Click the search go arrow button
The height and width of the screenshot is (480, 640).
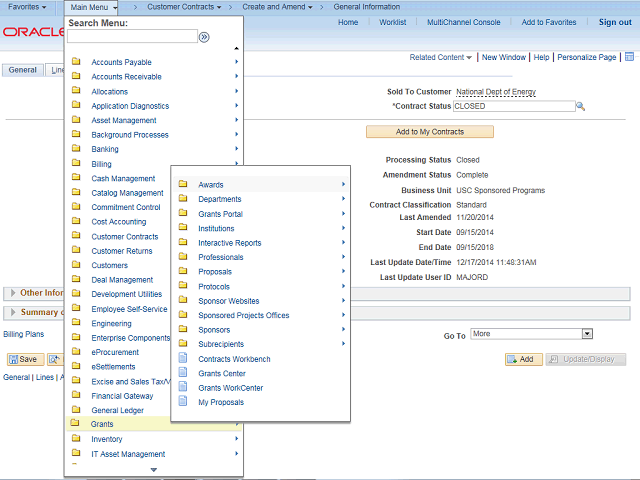coord(205,37)
